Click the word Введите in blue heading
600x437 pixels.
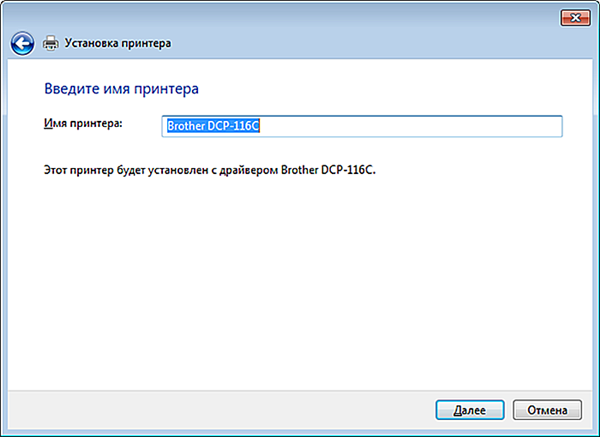(67, 89)
